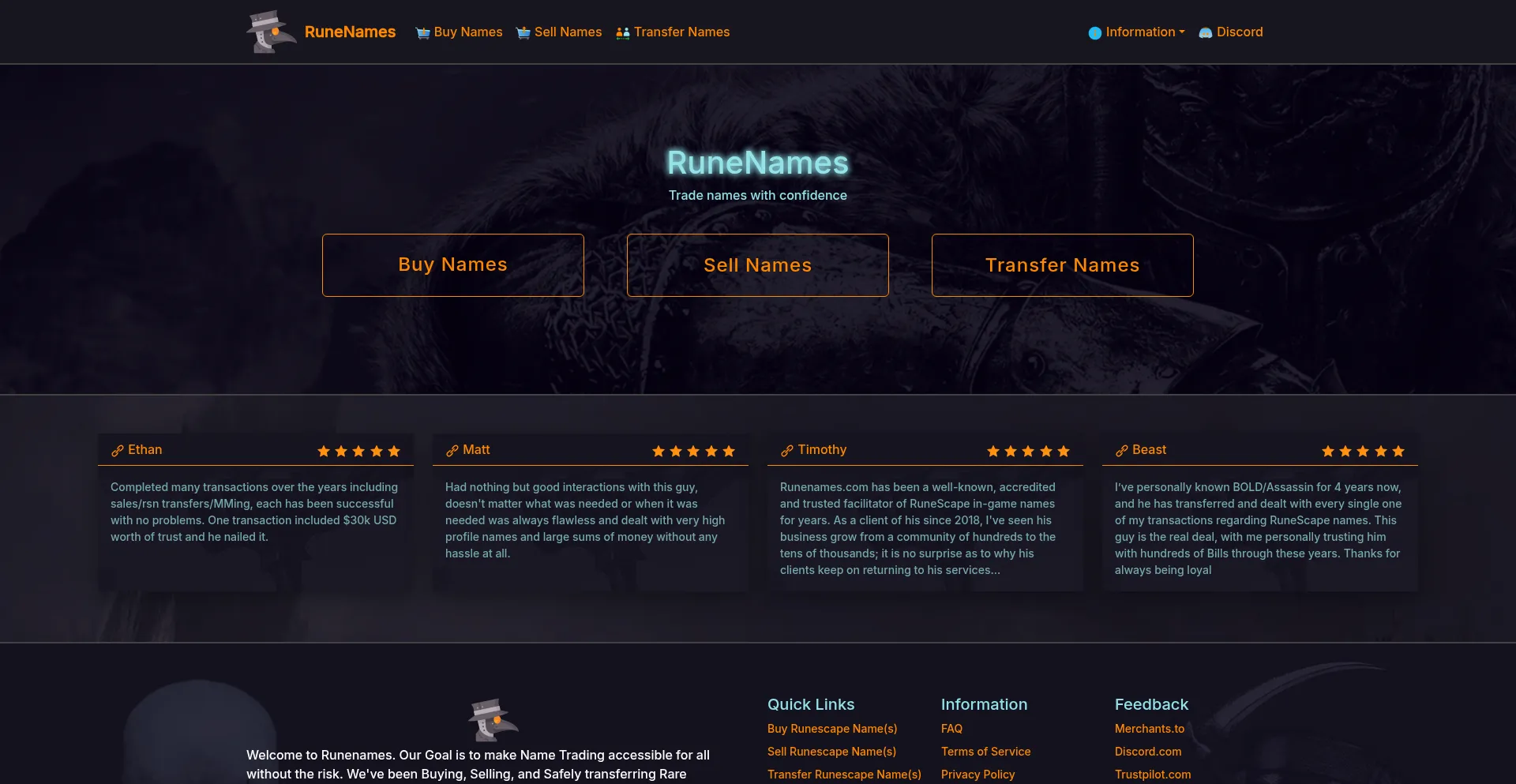The height and width of the screenshot is (784, 1516).
Task: Click the blue circle Information icon
Action: click(1094, 32)
